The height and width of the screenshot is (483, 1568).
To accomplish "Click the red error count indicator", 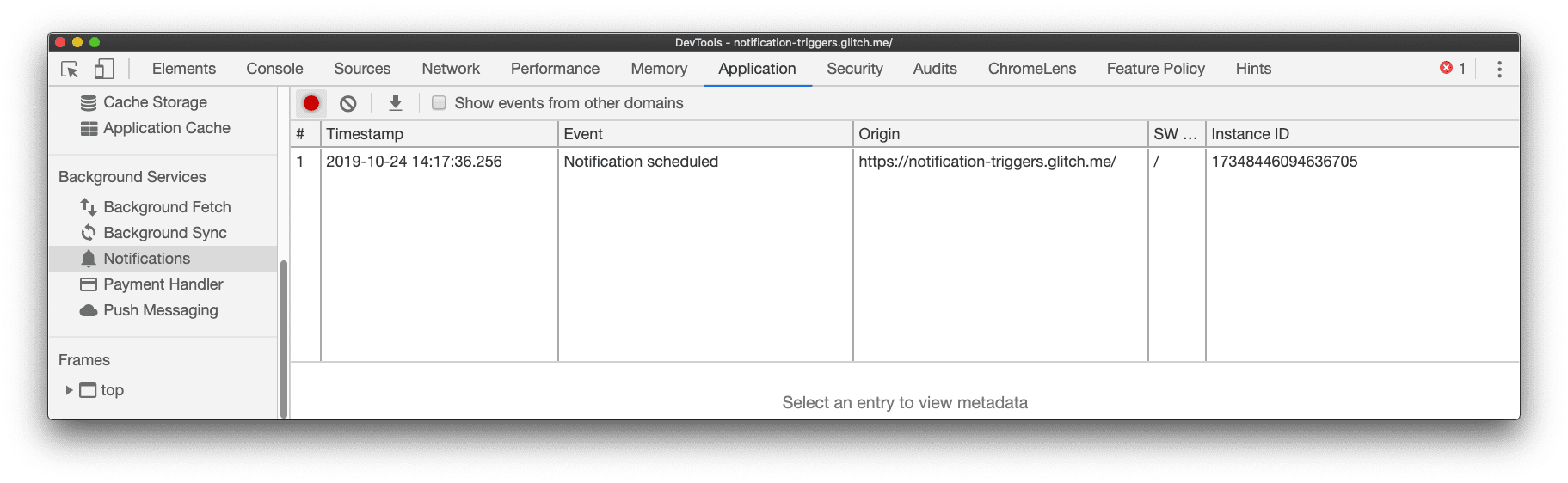I will coord(1452,69).
